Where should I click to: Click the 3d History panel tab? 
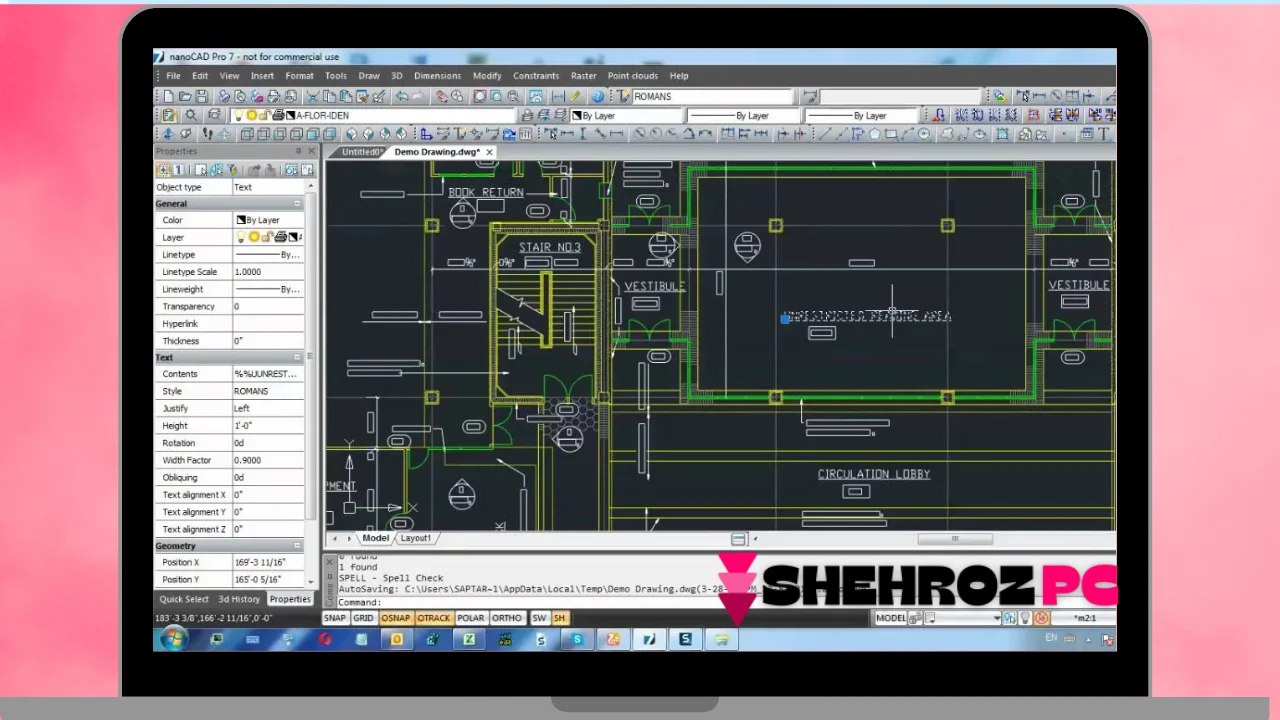pyautogui.click(x=239, y=599)
